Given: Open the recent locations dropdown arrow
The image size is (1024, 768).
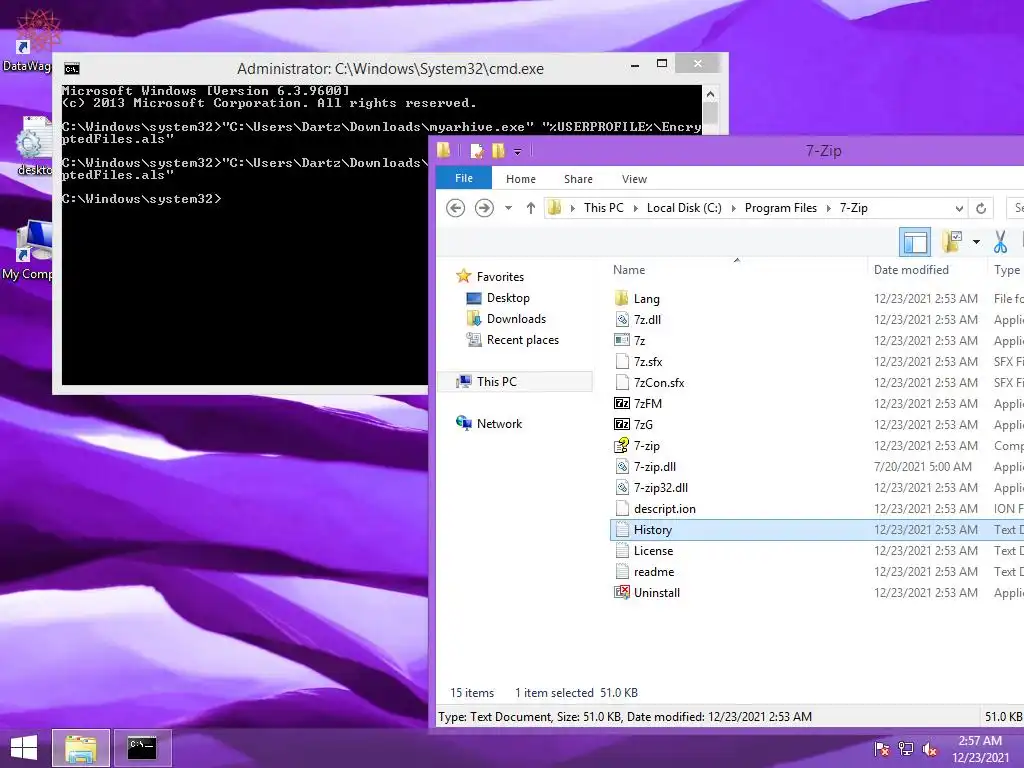Looking at the screenshot, I should (x=508, y=208).
